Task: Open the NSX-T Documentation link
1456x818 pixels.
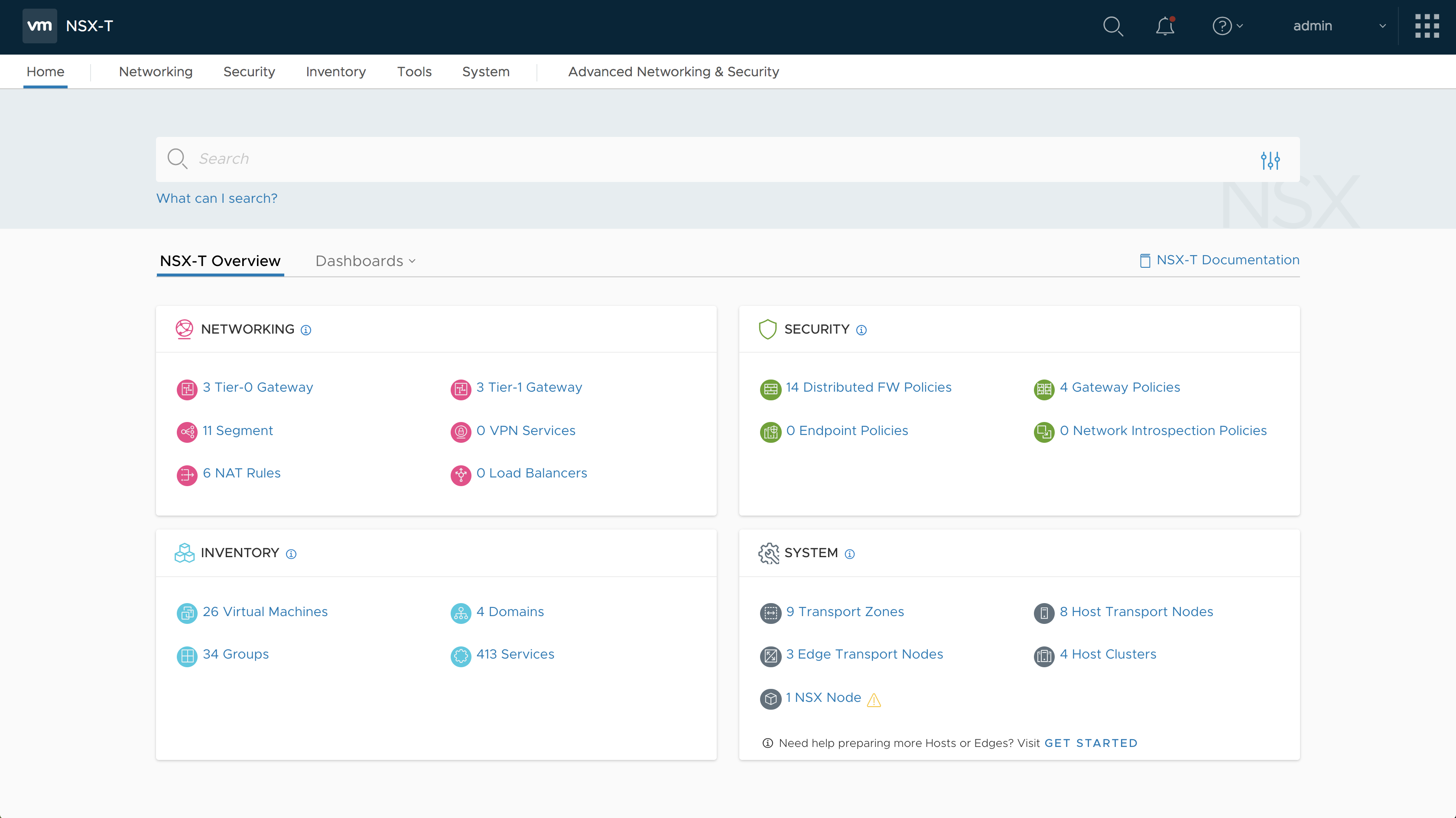Action: (x=1219, y=260)
